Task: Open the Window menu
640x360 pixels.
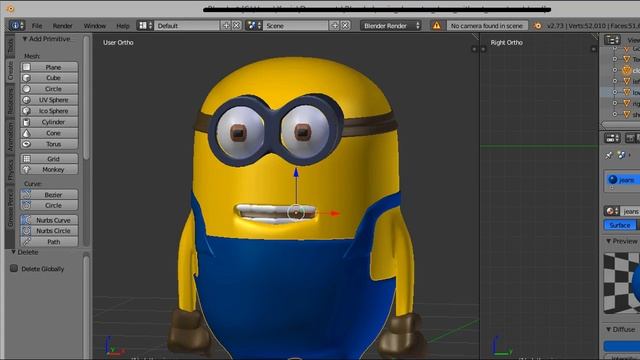Action: pyautogui.click(x=95, y=26)
